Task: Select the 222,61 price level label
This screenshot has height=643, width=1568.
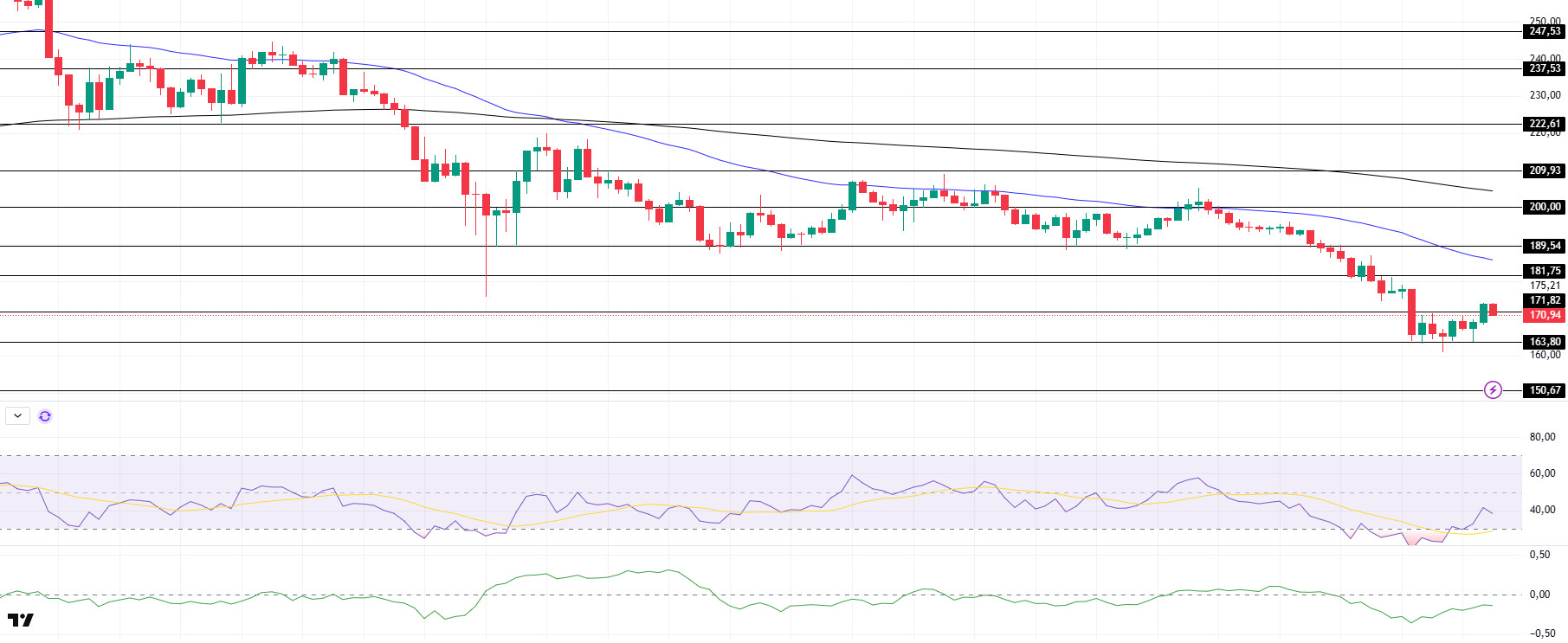Action: click(1544, 125)
